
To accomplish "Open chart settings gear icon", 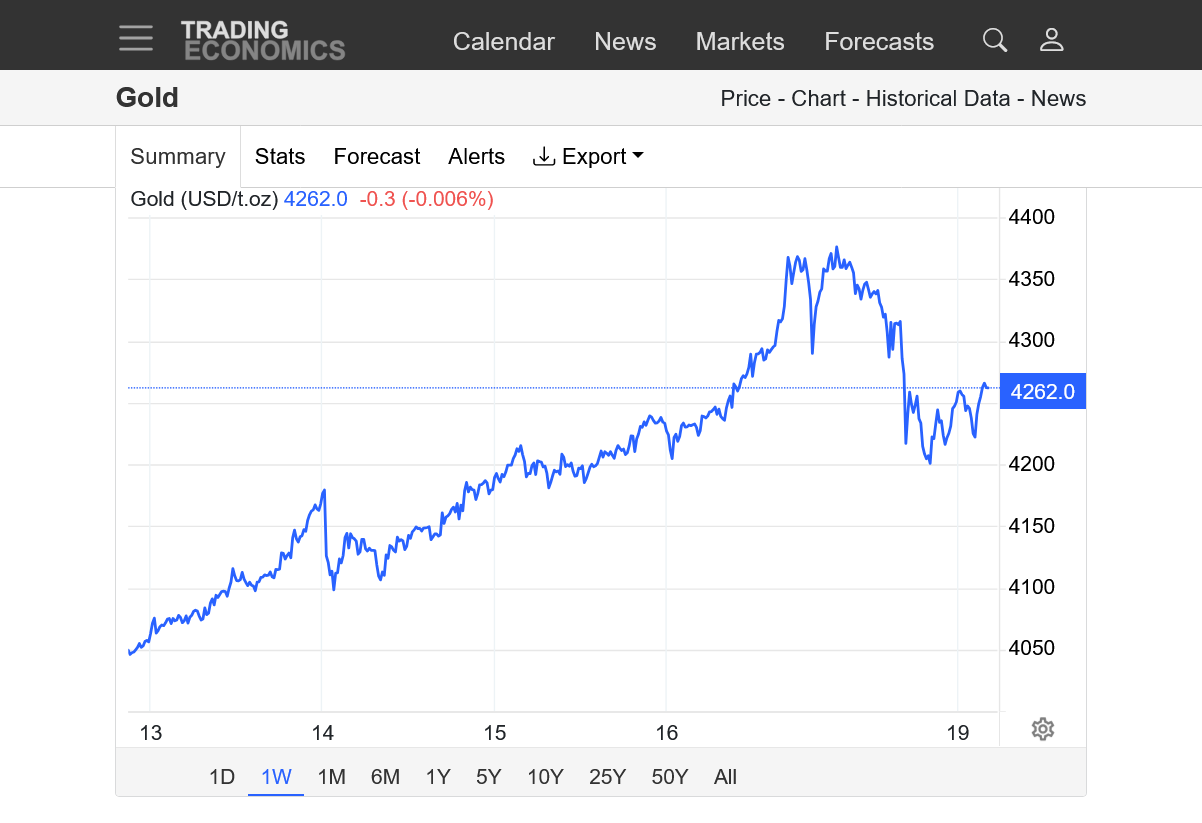I will (1042, 729).
